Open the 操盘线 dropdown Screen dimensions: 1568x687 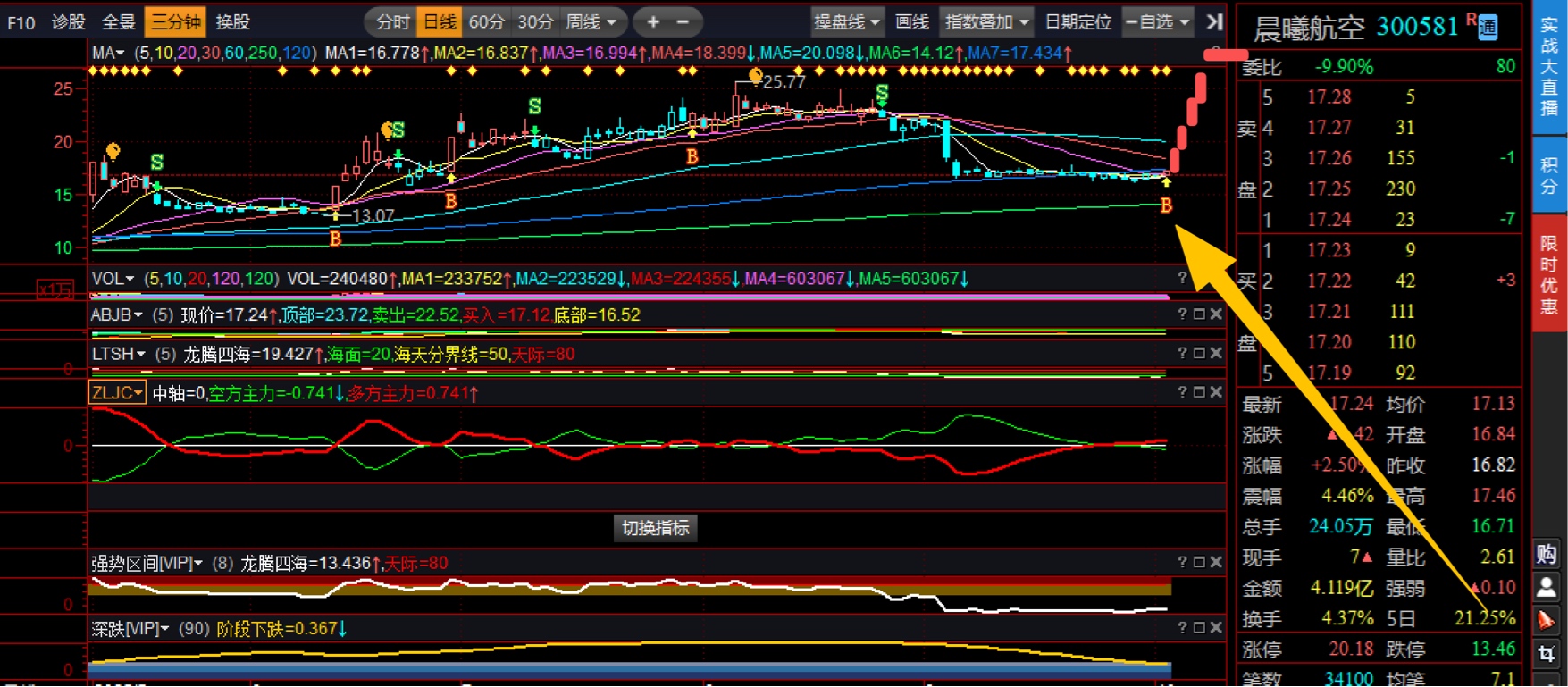click(846, 22)
